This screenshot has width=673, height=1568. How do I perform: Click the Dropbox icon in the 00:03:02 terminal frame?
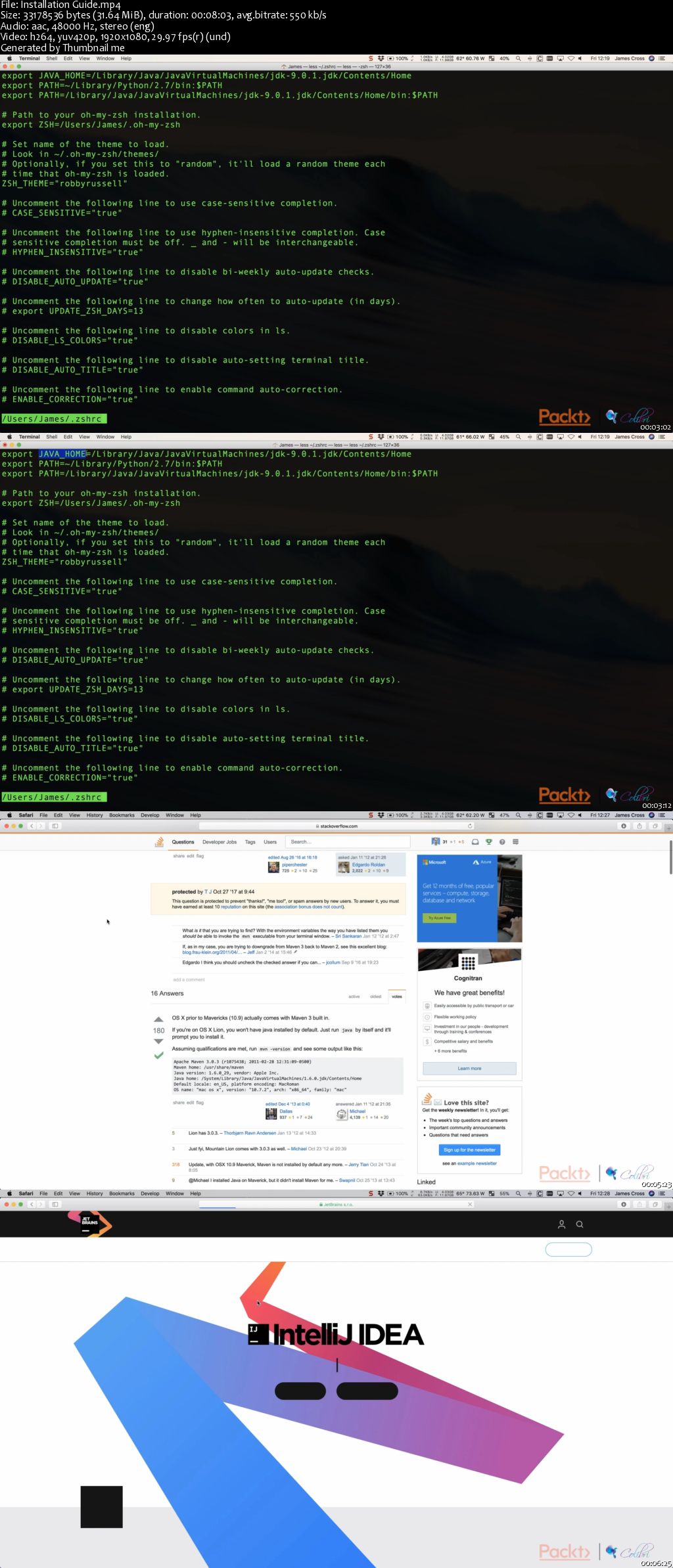tap(381, 58)
